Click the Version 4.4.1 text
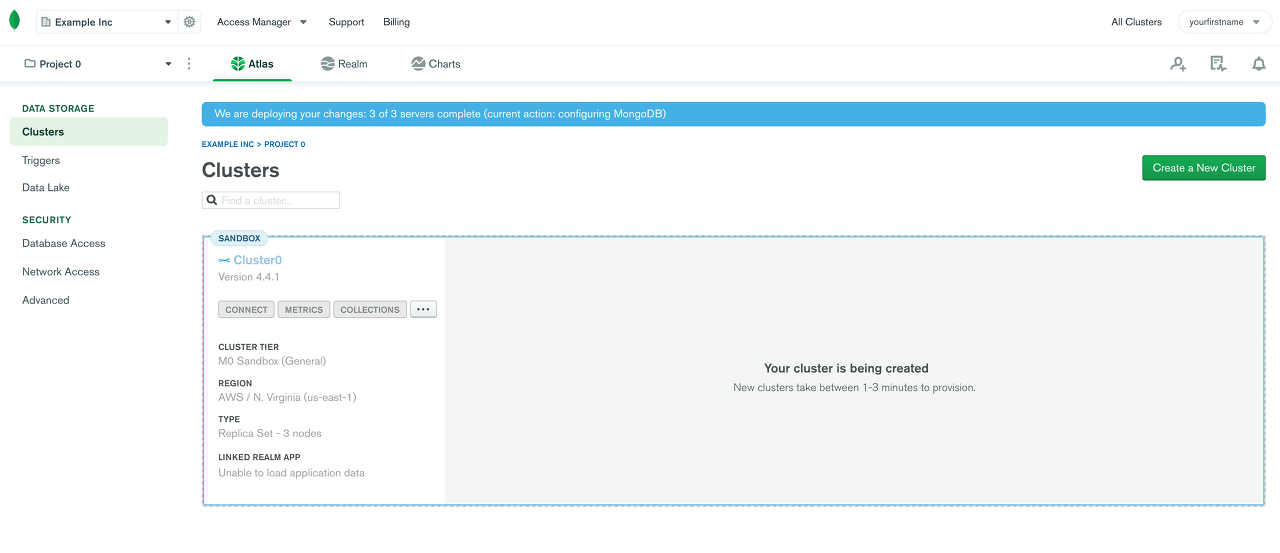The height and width of the screenshot is (553, 1280). [x=249, y=277]
